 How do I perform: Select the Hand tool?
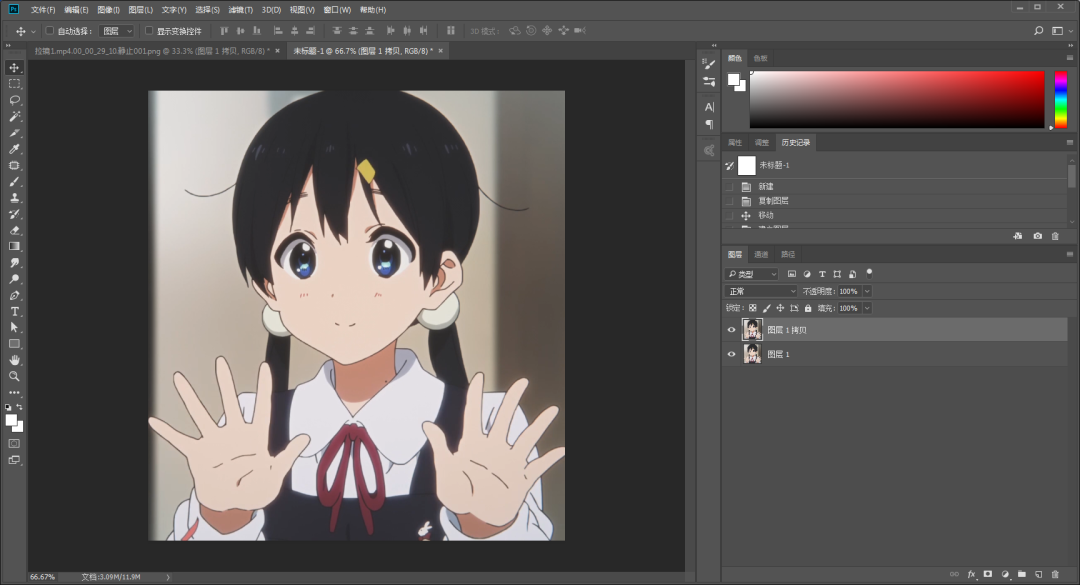coord(14,360)
